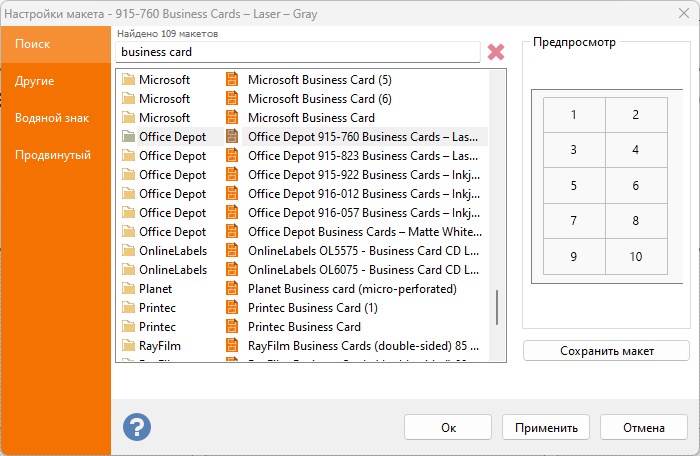Open the Продвинутый tab
700x456 pixels.
coord(56,155)
